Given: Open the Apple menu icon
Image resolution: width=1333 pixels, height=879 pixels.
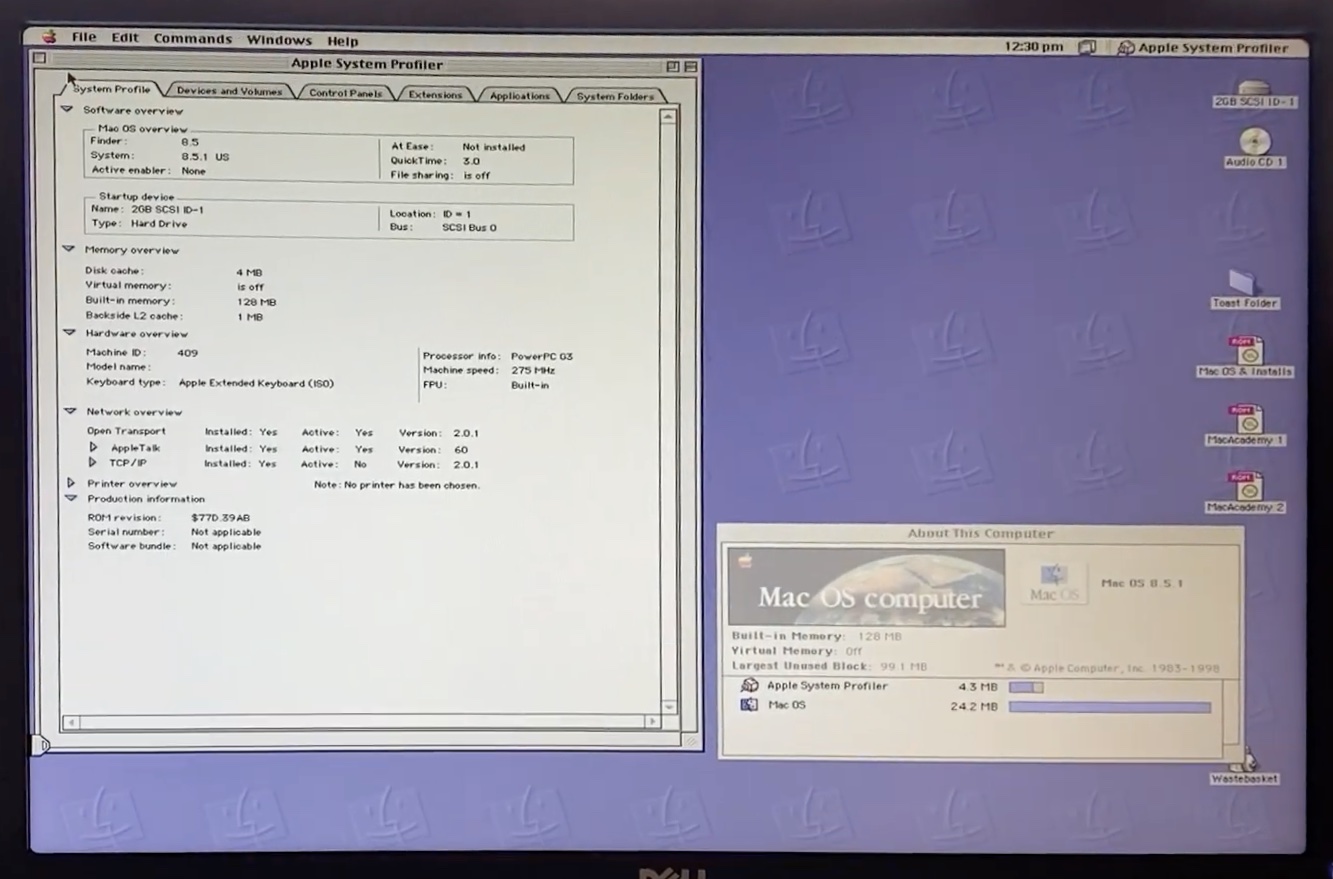Looking at the screenshot, I should tap(49, 38).
